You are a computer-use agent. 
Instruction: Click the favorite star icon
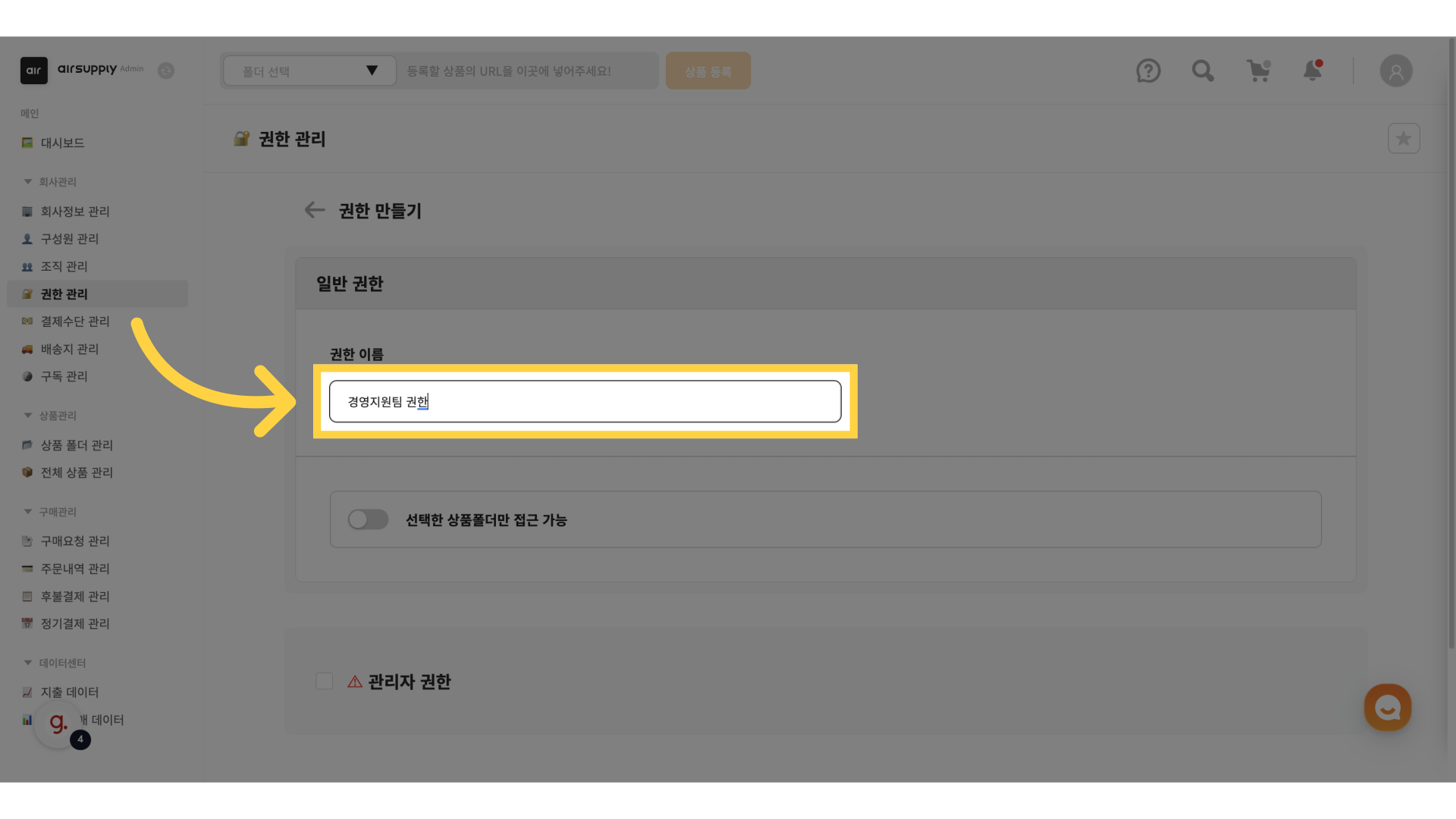1403,139
